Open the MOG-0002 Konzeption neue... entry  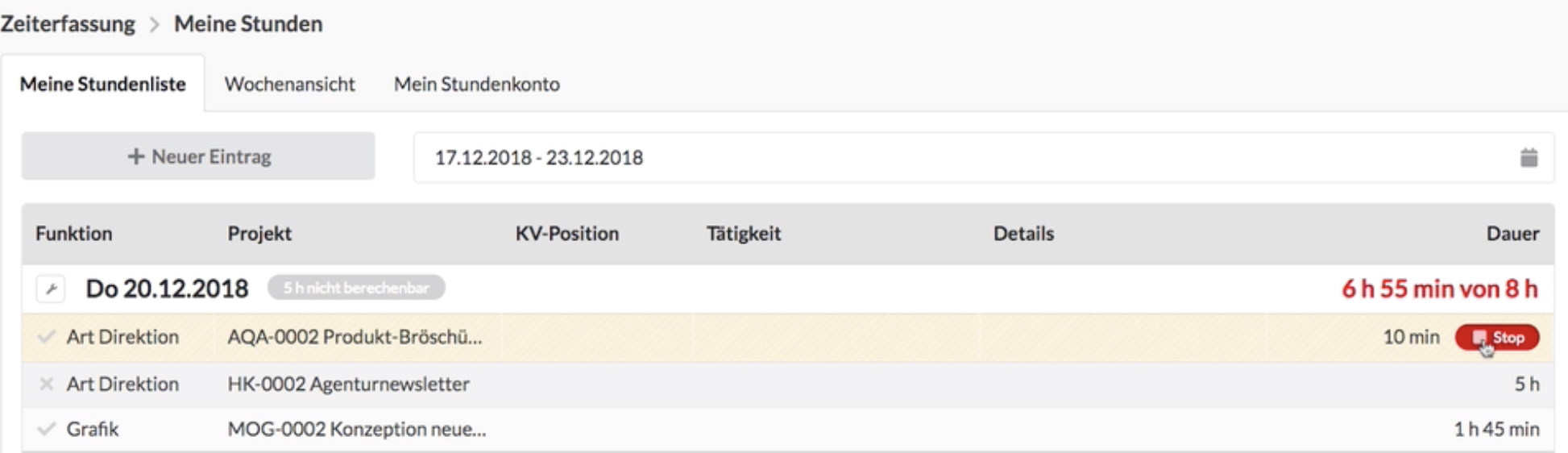click(356, 429)
